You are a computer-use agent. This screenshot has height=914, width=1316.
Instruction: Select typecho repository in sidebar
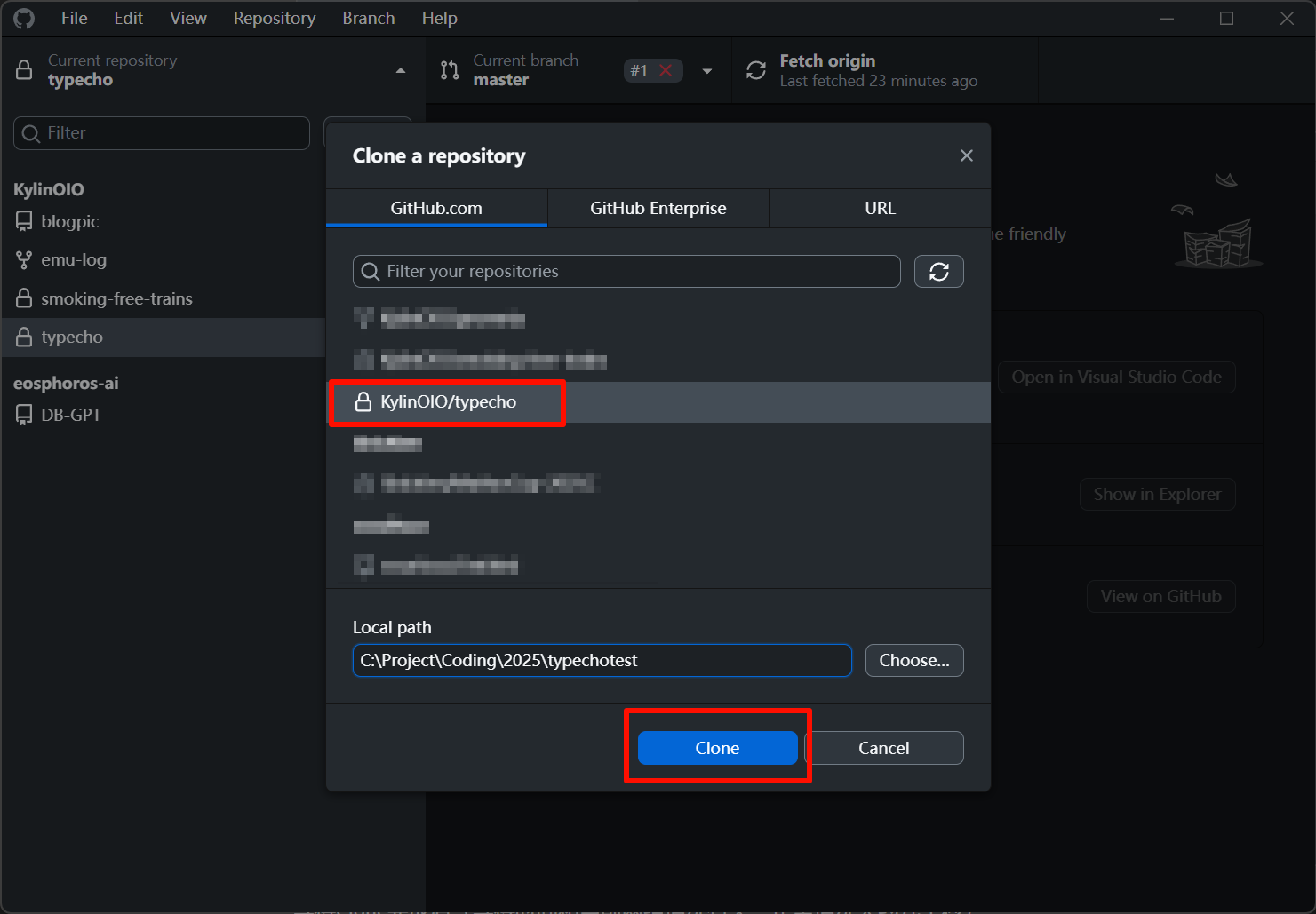click(x=163, y=338)
